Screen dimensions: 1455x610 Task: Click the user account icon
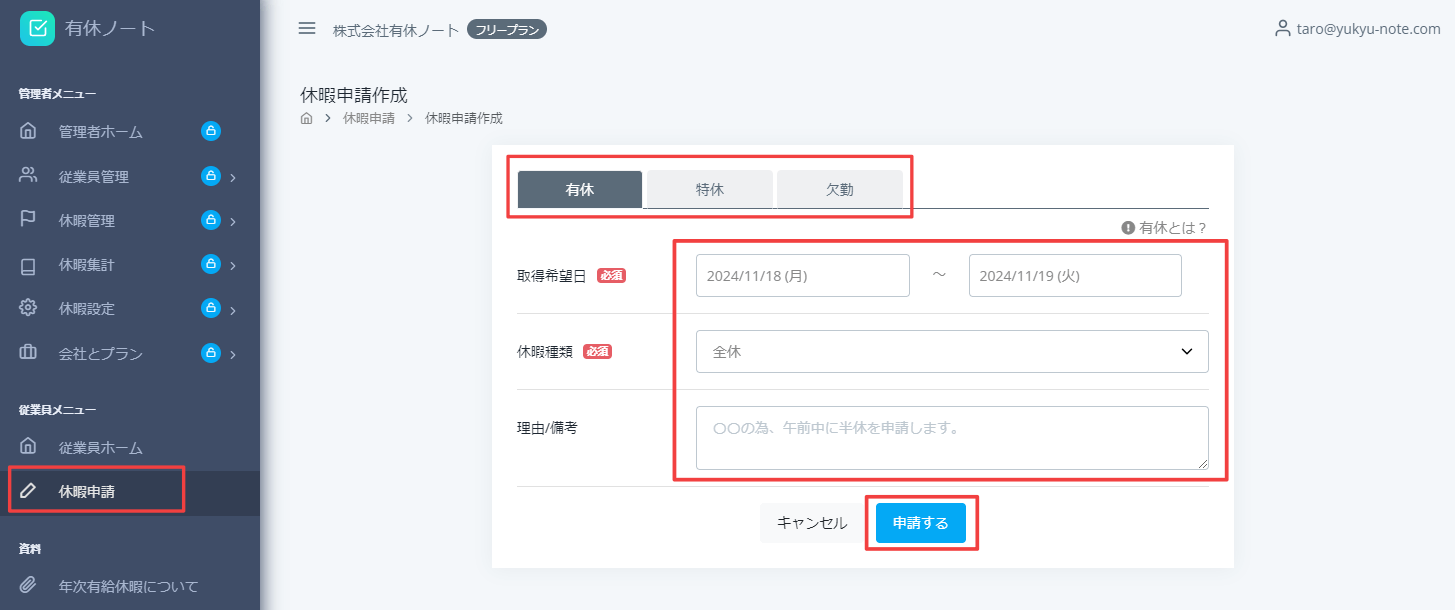(1282, 29)
